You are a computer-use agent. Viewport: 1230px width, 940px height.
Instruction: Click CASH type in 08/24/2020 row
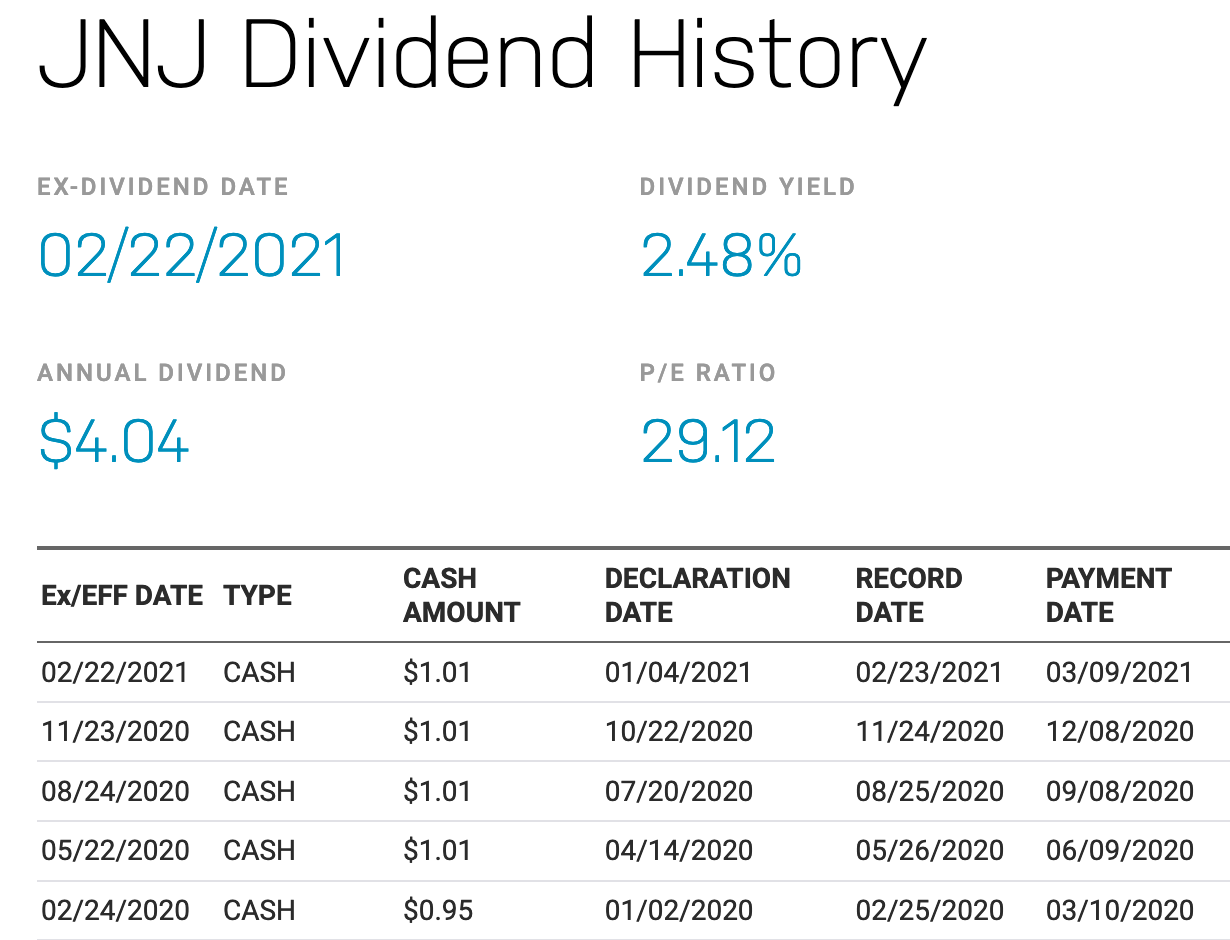260,792
